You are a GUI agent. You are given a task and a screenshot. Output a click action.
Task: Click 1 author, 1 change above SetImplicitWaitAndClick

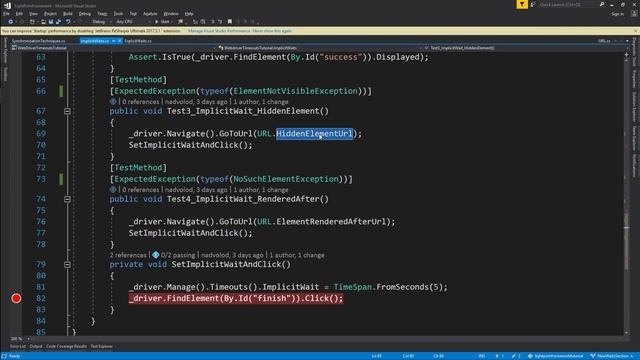(x=297, y=255)
